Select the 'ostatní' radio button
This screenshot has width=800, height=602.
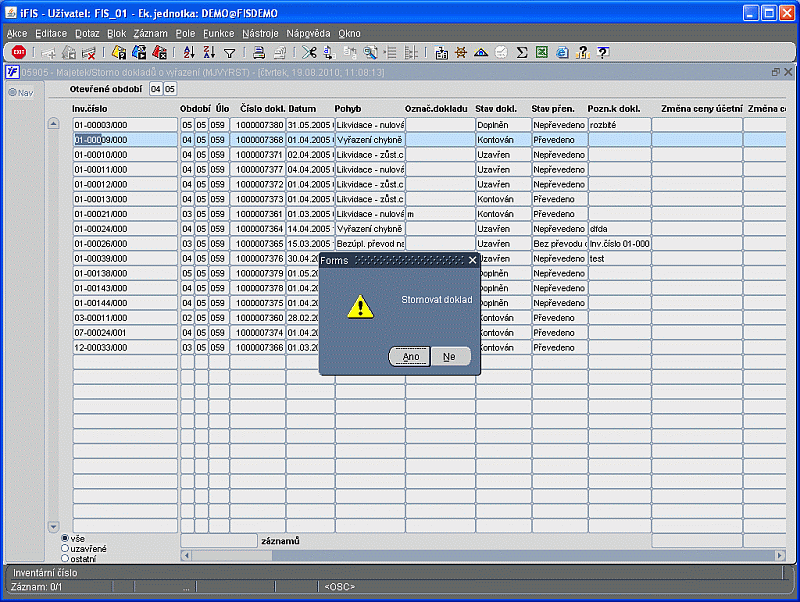click(x=65, y=559)
